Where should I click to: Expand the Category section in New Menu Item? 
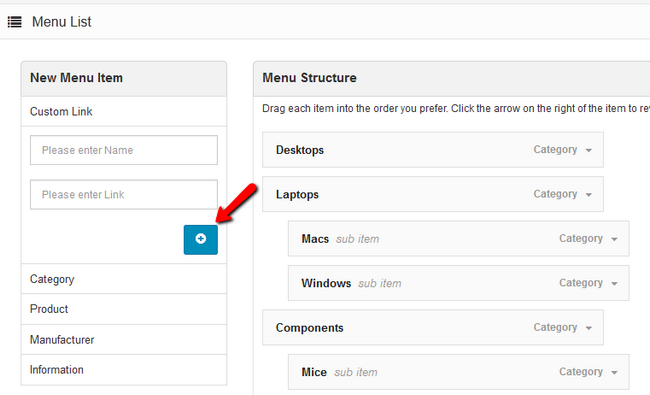(124, 279)
